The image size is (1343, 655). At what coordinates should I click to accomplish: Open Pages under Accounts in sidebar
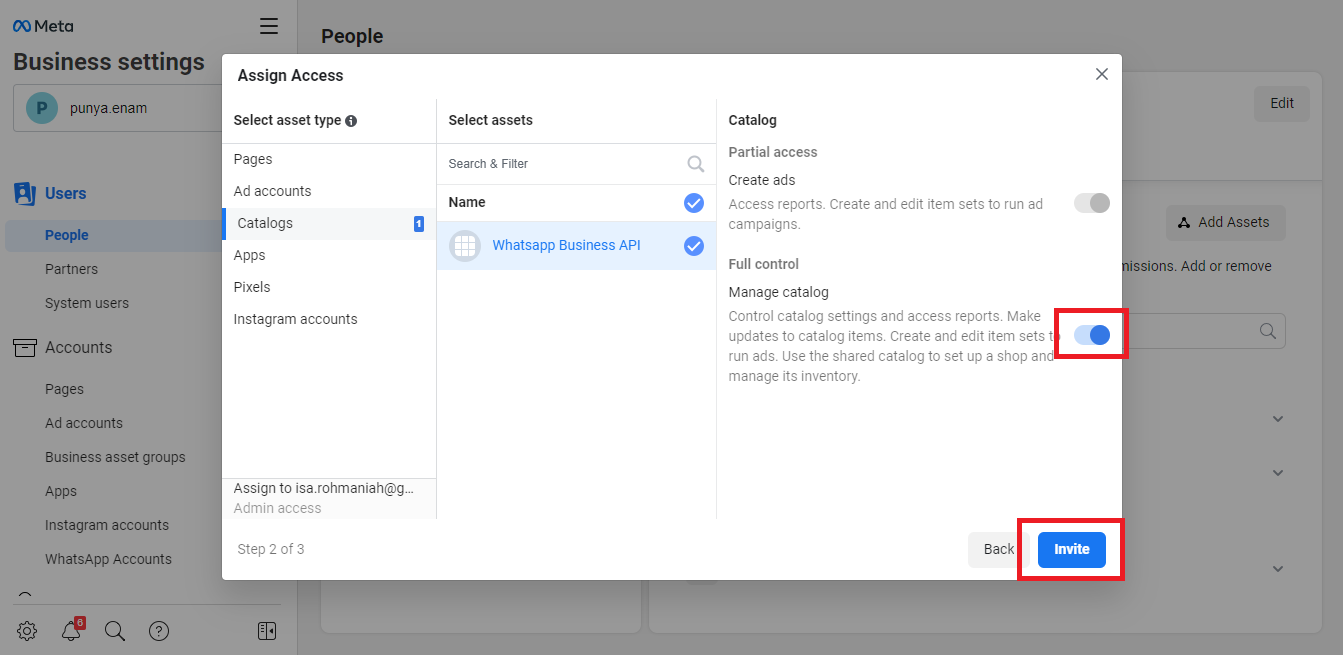point(64,389)
